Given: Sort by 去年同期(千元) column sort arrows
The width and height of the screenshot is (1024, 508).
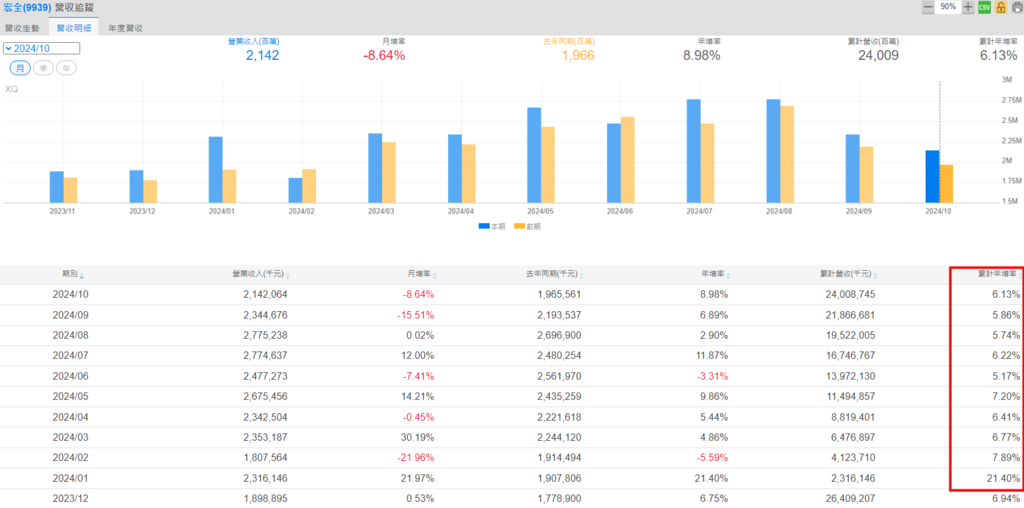Looking at the screenshot, I should tap(581, 276).
